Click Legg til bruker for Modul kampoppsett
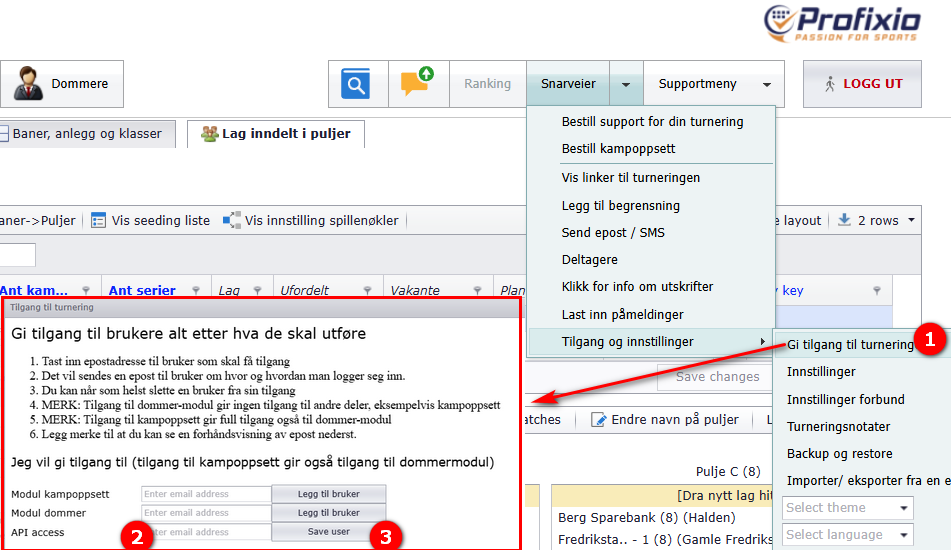Screen dimensions: 951x550 pos(329,494)
